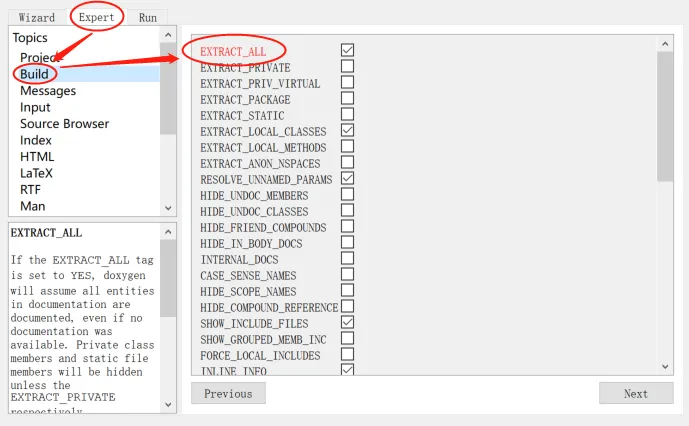Viewport: 689px width, 426px height.
Task: Click the SHOW_INCLUDE_FILES option label
Action: point(254,324)
